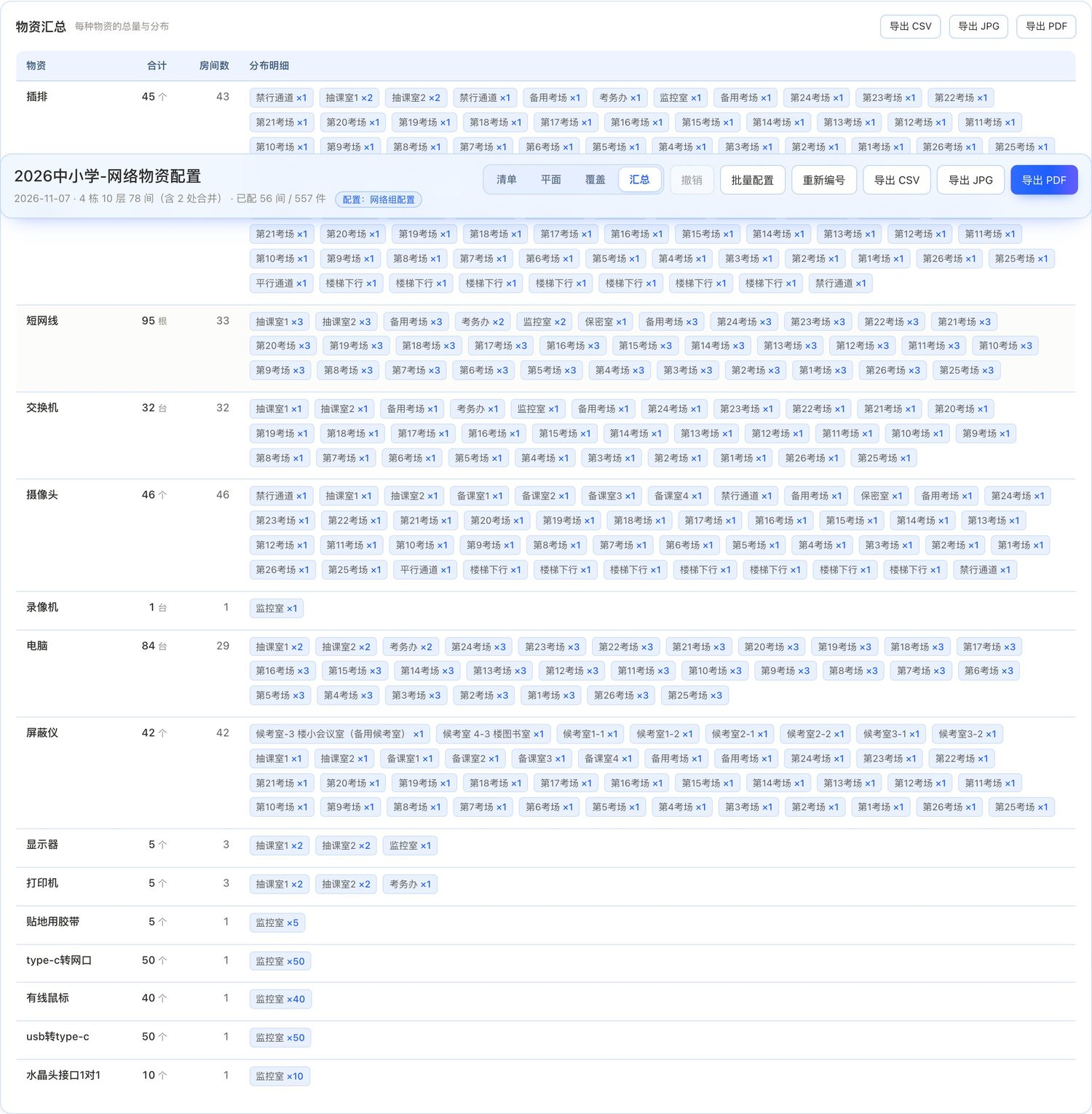The image size is (1092, 1114).
Task: Click 备课室4 ×1 in the 摄像头 row
Action: tap(678, 496)
